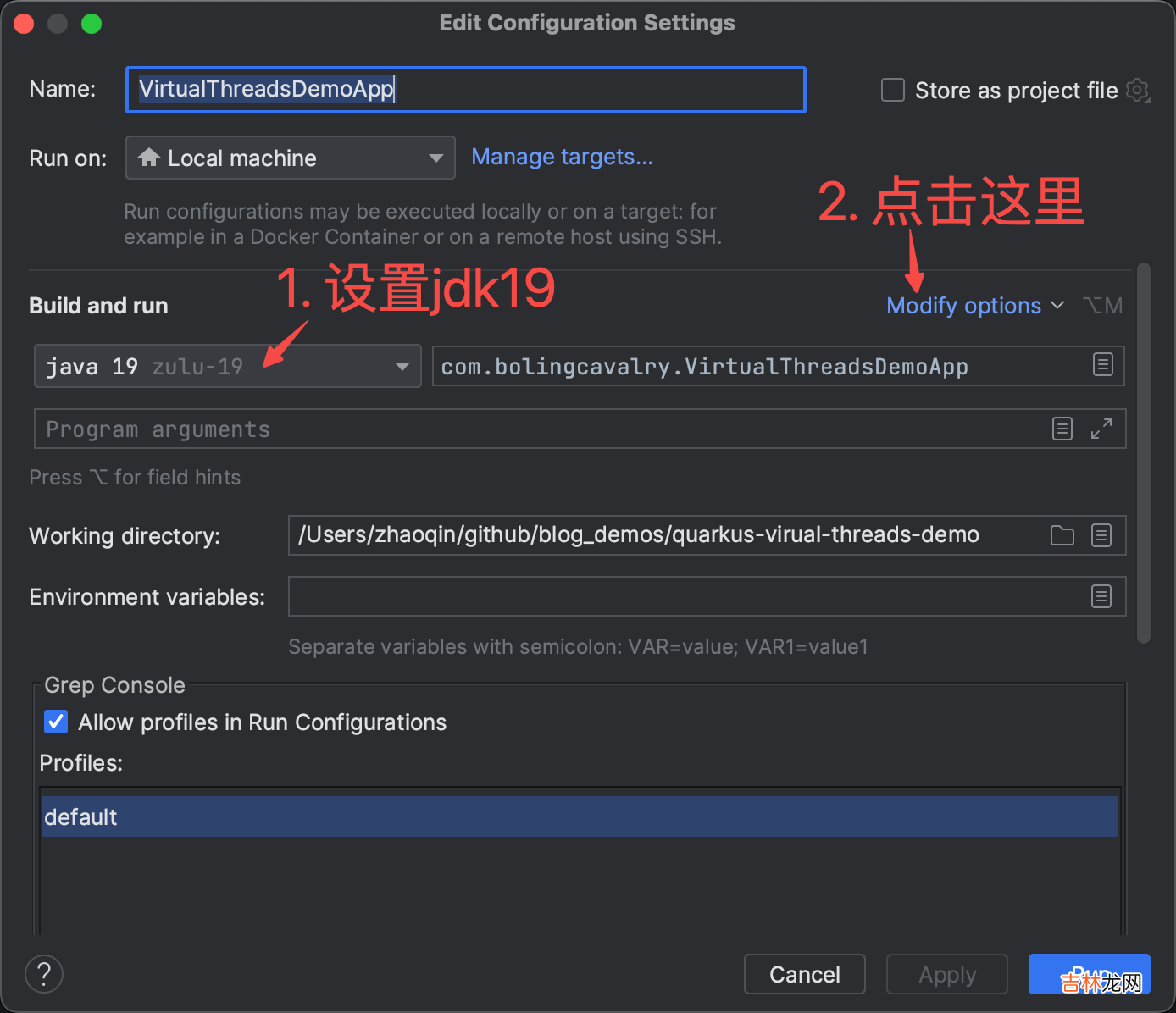1176x1013 pixels.
Task: Open help with the question mark icon
Action: (44, 974)
